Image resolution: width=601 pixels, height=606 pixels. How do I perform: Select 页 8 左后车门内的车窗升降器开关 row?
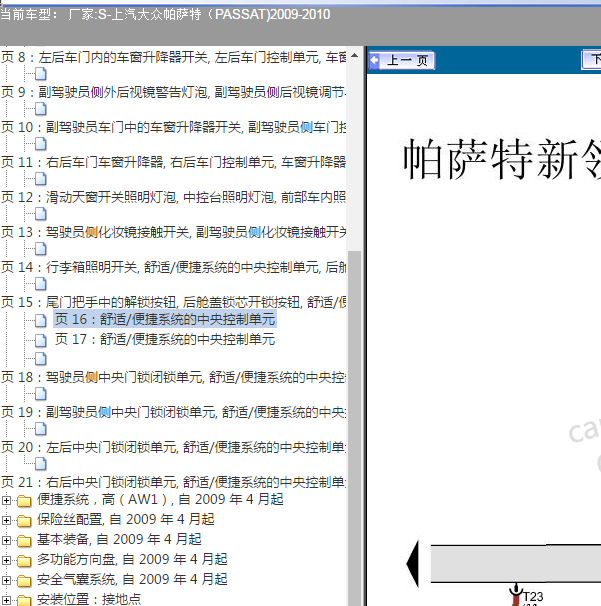coord(173,57)
